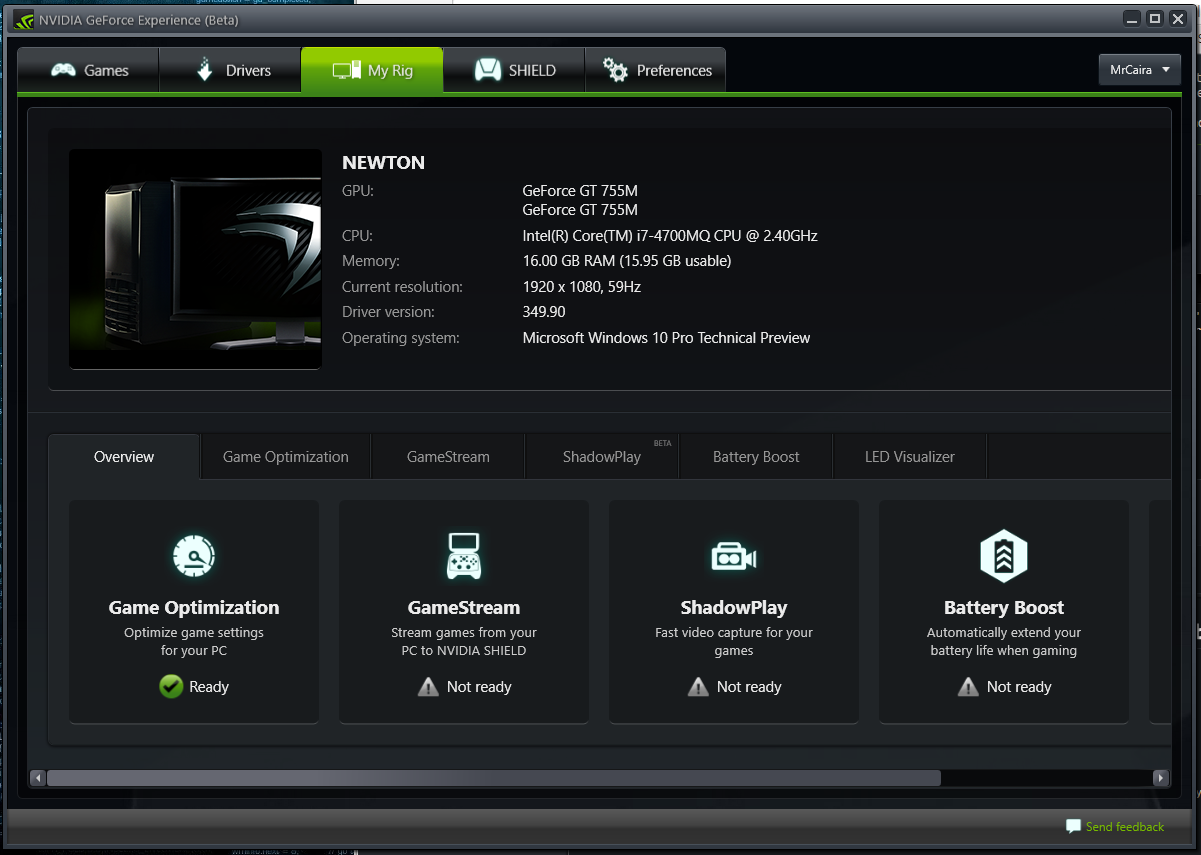Click the gamepad icon on Games tab
Viewport: 1201px width, 855px height.
tap(64, 70)
